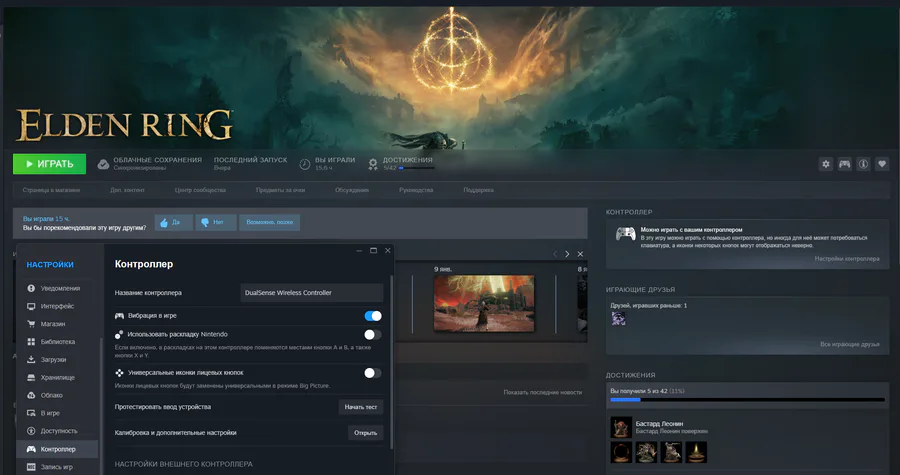Open Настройки контроллера link
The image size is (900, 475).
click(847, 259)
